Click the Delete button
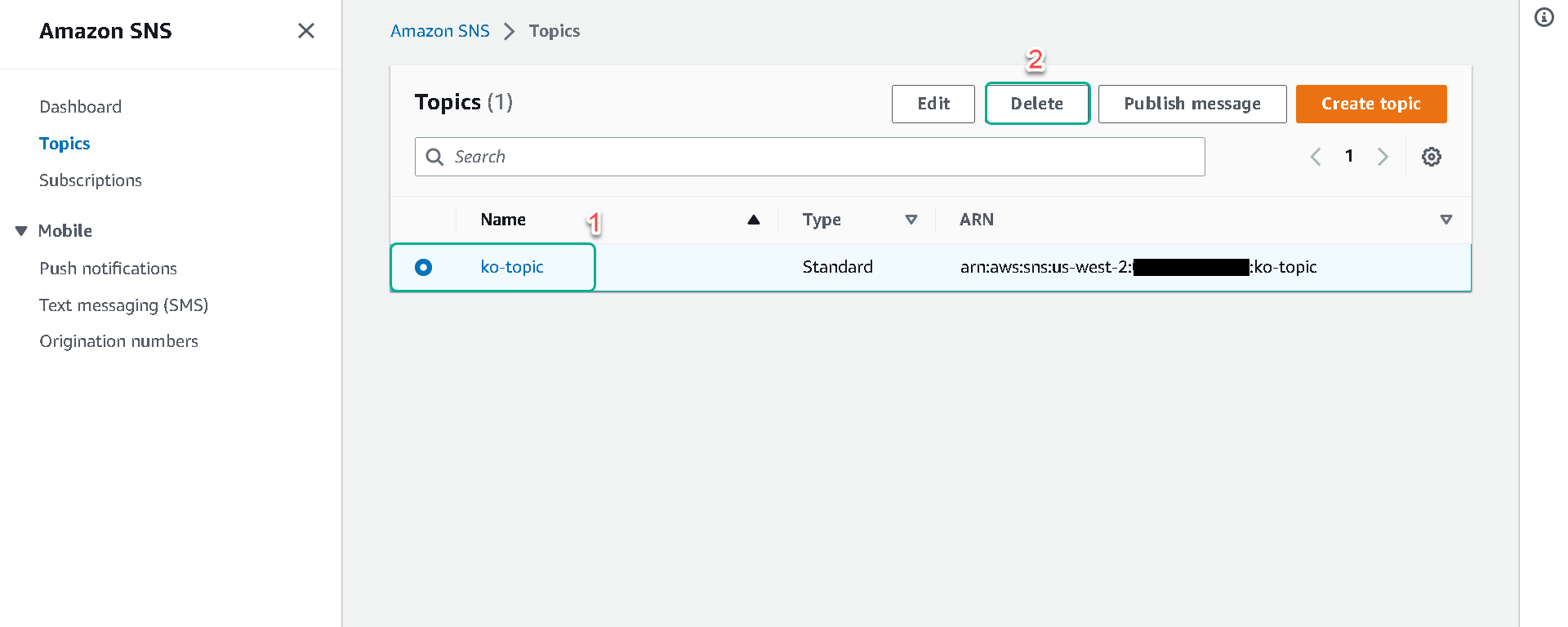 1037,104
